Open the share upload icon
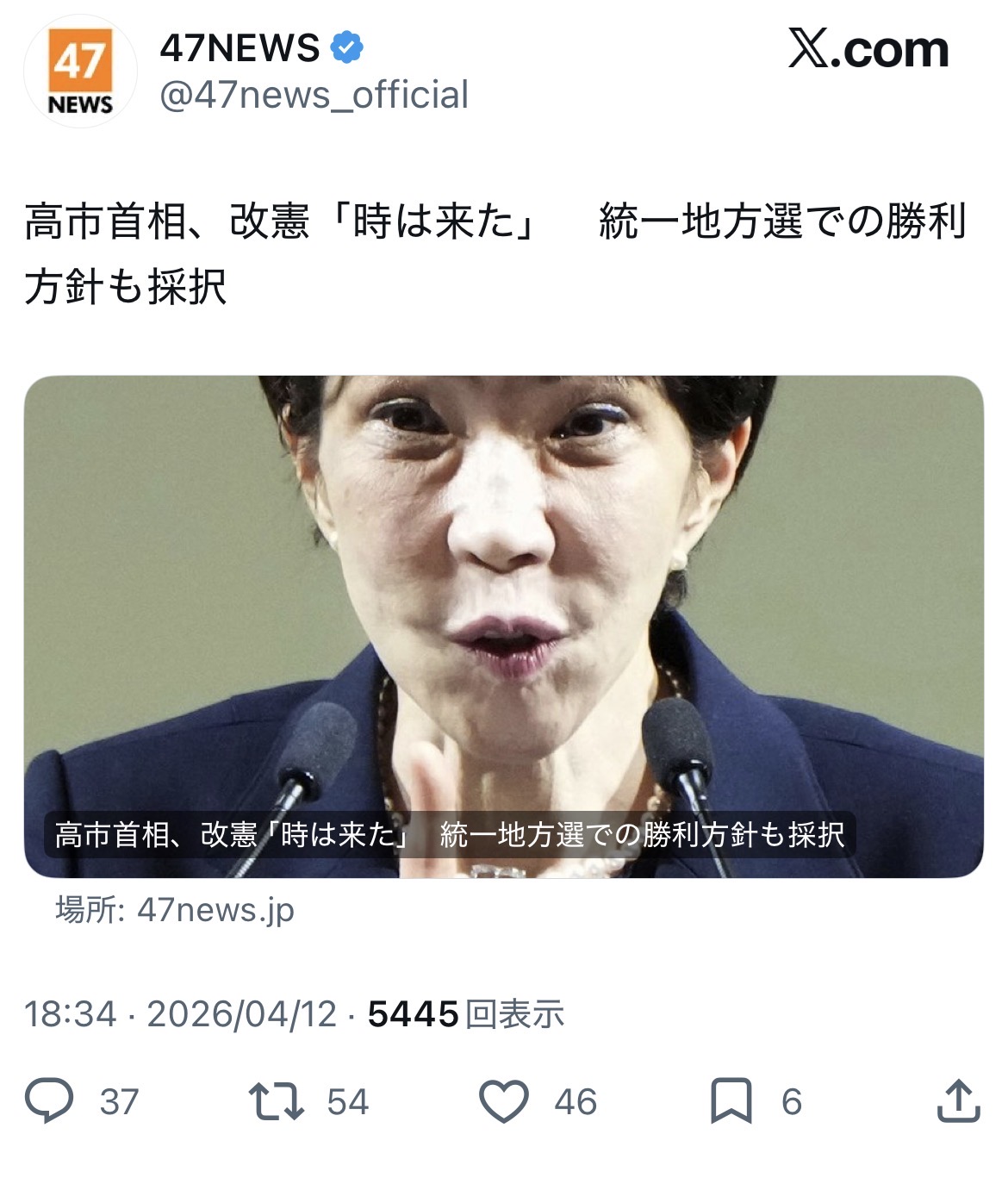Viewport: 1008px width, 1184px height. pyautogui.click(x=958, y=1100)
